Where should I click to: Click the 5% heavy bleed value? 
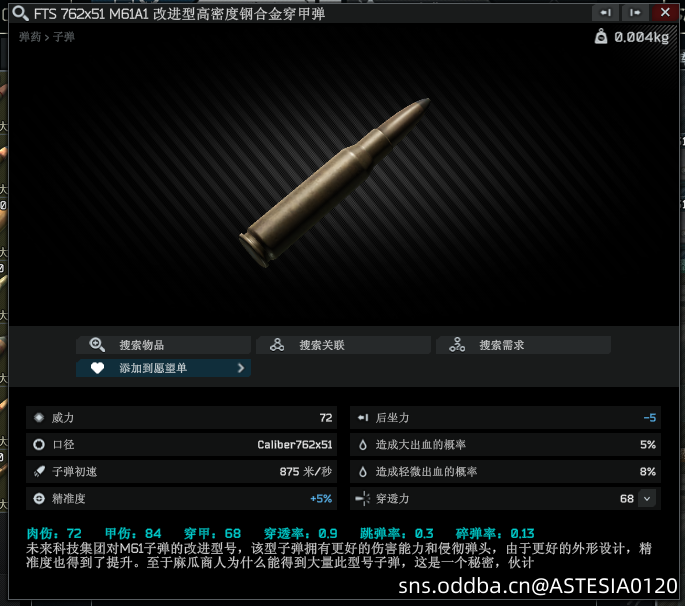click(x=648, y=445)
